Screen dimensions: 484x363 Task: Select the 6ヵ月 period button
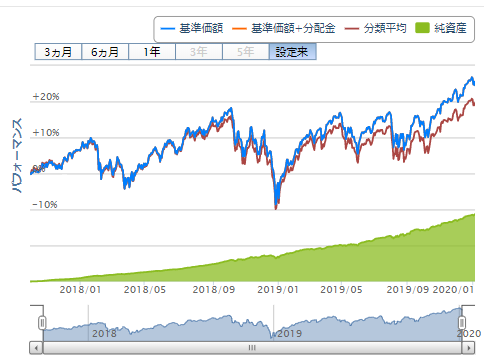coord(105,52)
